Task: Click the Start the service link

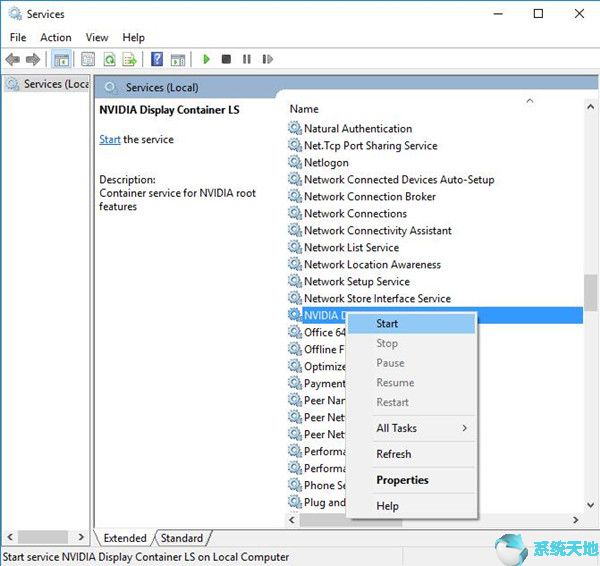Action: click(110, 140)
